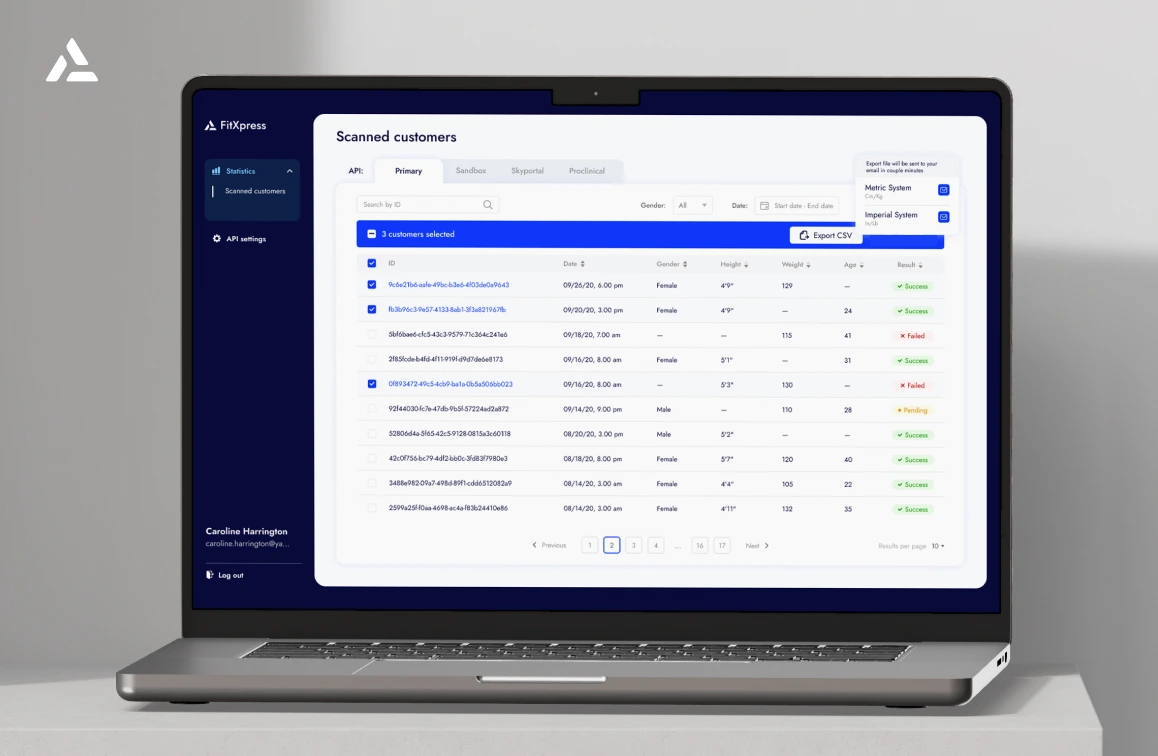Viewport: 1158px width, 756px height.
Task: Go to the Previous page
Action: 549,546
